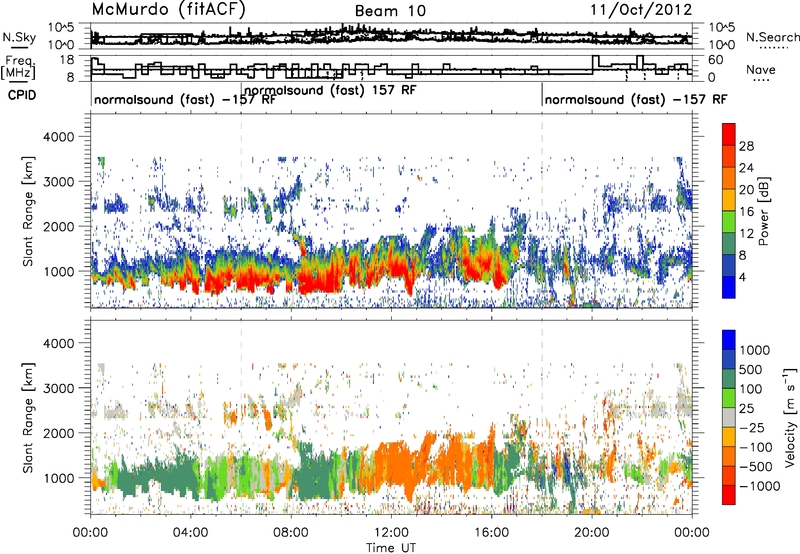Viewport: 800px width, 554px height.
Task: Click the leftmost 'normalsound (fast) -157 RF' label
Action: 185,99
